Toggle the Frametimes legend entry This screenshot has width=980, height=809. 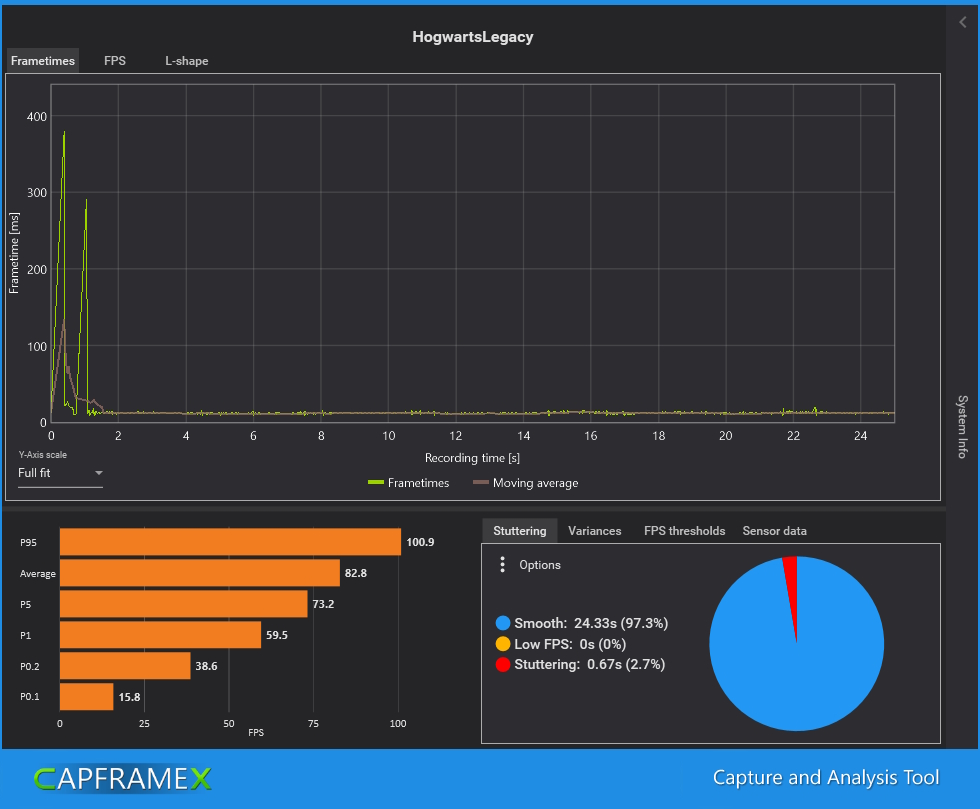pyautogui.click(x=409, y=483)
